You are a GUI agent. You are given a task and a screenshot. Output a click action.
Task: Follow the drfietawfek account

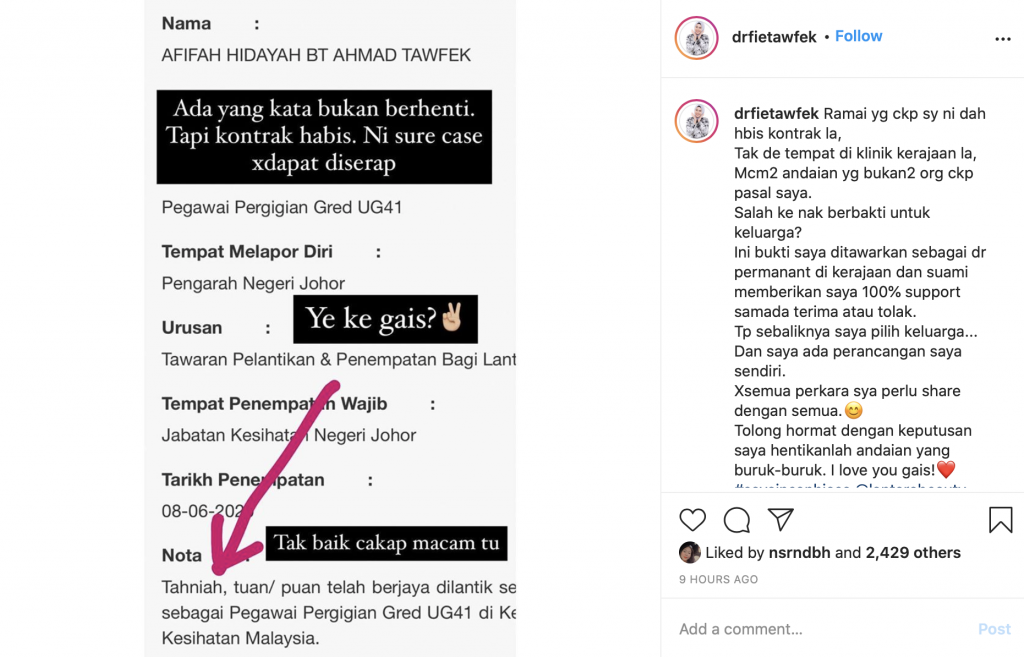coord(858,36)
